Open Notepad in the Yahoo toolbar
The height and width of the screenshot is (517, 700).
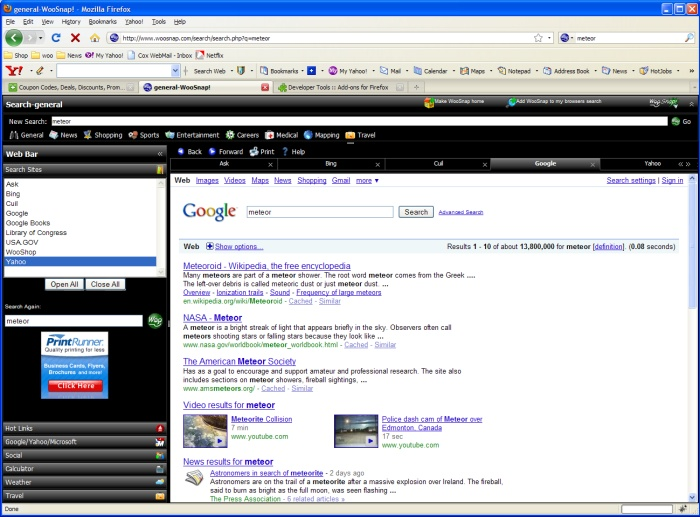pyautogui.click(x=514, y=71)
